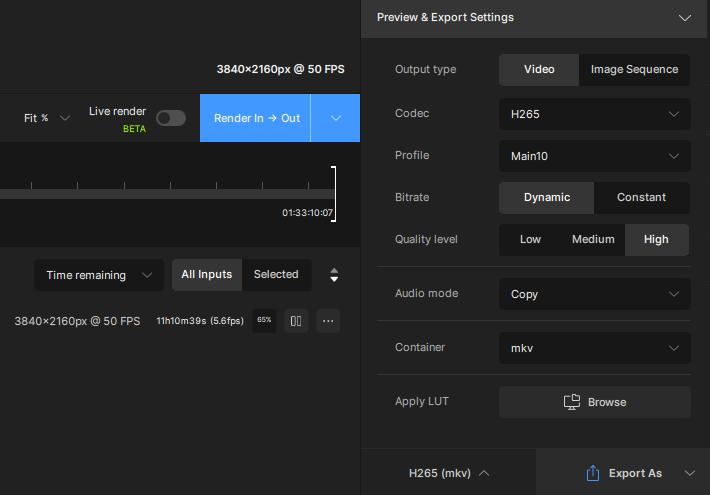Click the timeline out-point bracket marker
710x495 pixels.
(x=334, y=192)
